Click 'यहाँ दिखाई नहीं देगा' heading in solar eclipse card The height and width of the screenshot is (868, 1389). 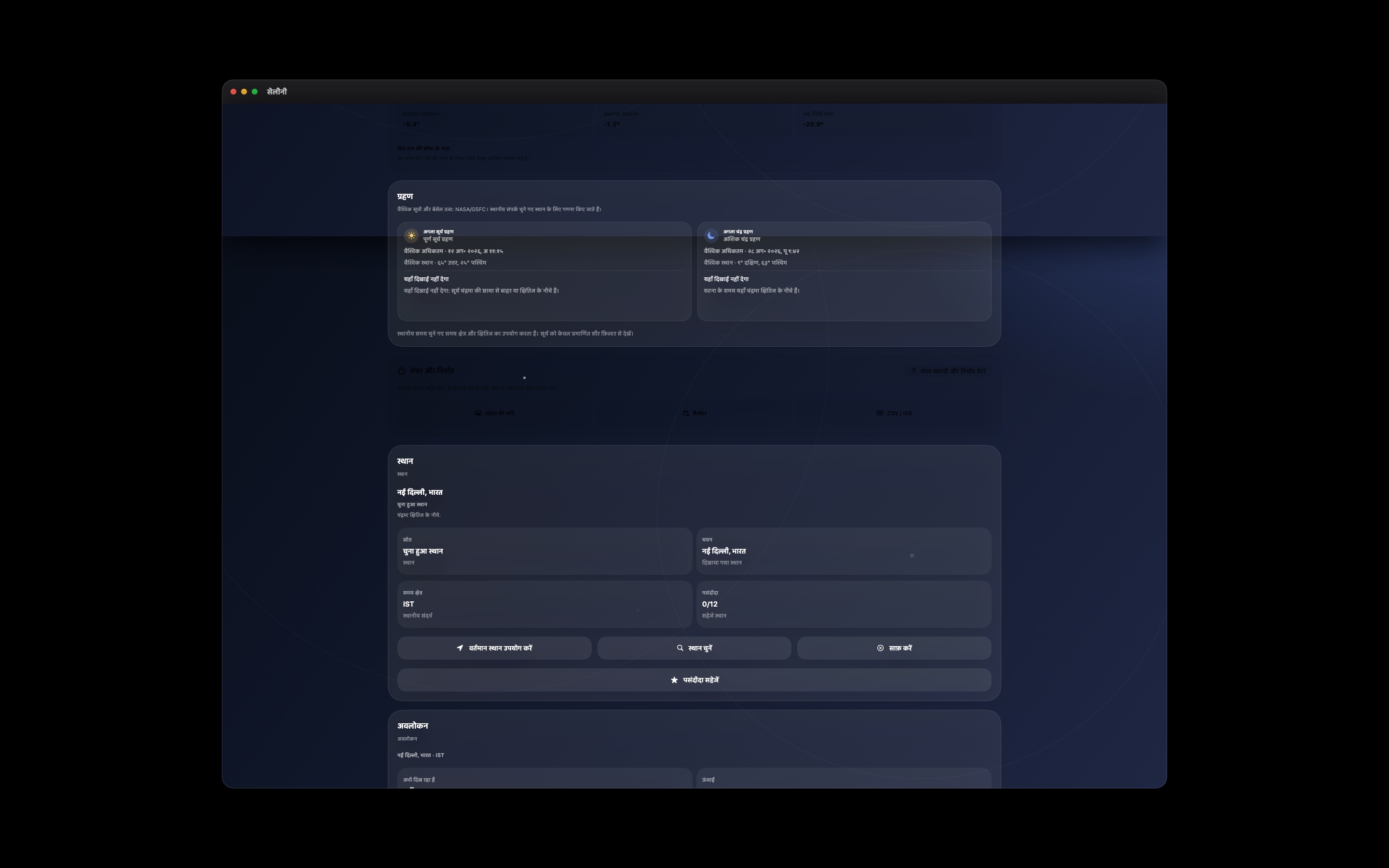pyautogui.click(x=426, y=280)
